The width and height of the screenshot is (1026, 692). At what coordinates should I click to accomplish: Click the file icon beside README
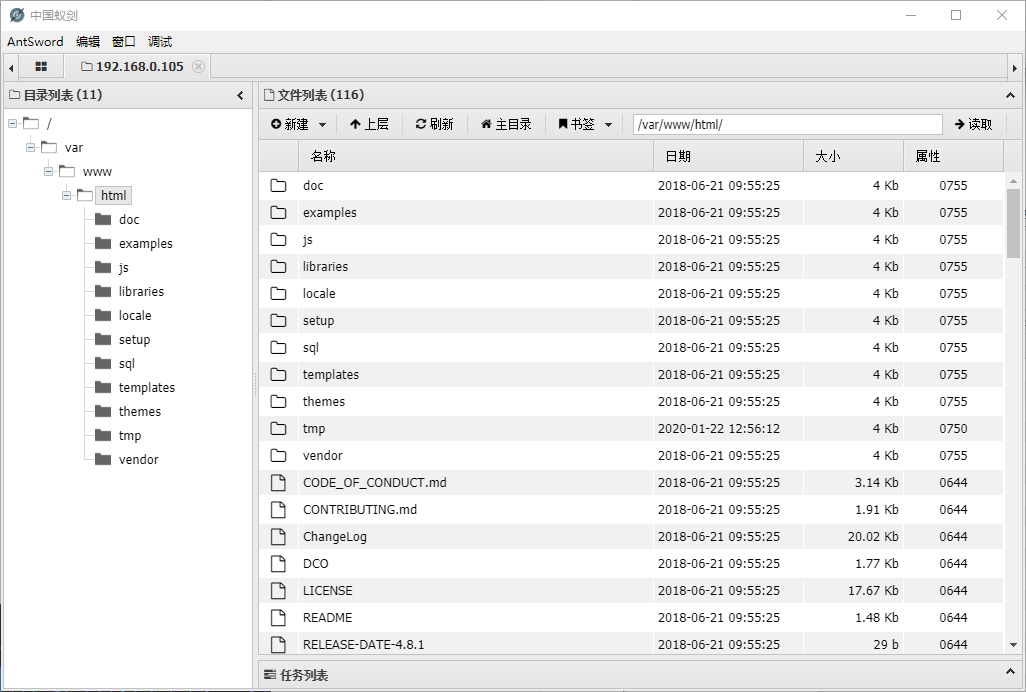point(278,617)
